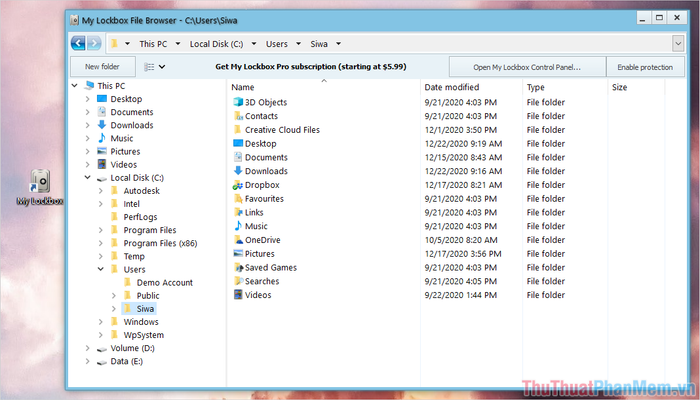Click date 10/5/2020 8:20 AM cell
Screen dimensions: 700x400
pos(461,240)
